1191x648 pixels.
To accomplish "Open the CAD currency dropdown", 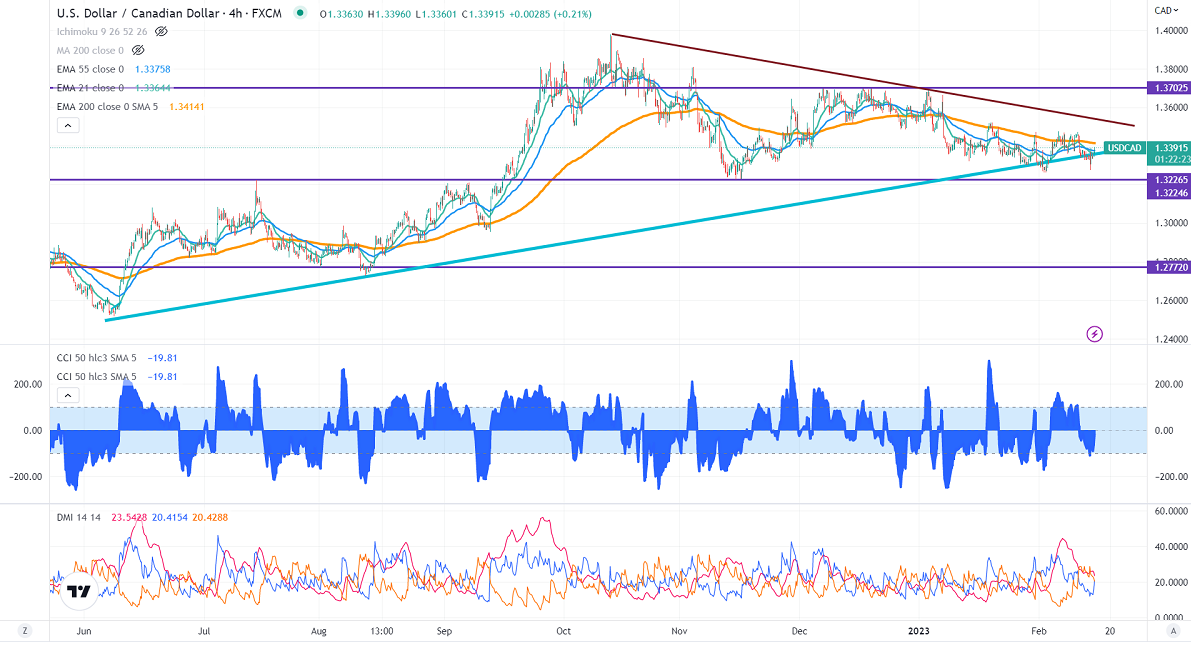I will coord(1164,10).
